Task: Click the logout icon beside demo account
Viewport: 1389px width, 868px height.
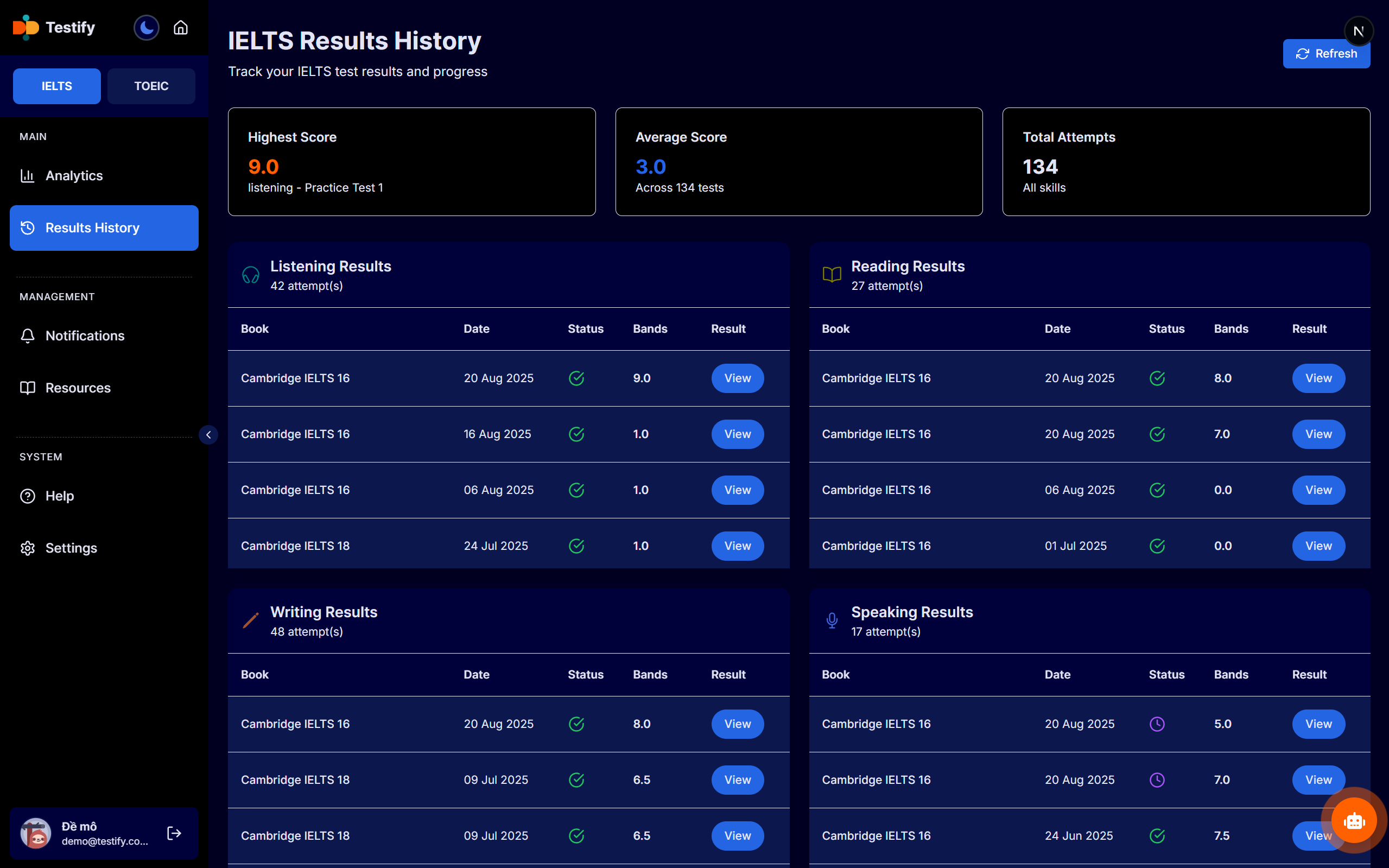Action: tap(174, 833)
